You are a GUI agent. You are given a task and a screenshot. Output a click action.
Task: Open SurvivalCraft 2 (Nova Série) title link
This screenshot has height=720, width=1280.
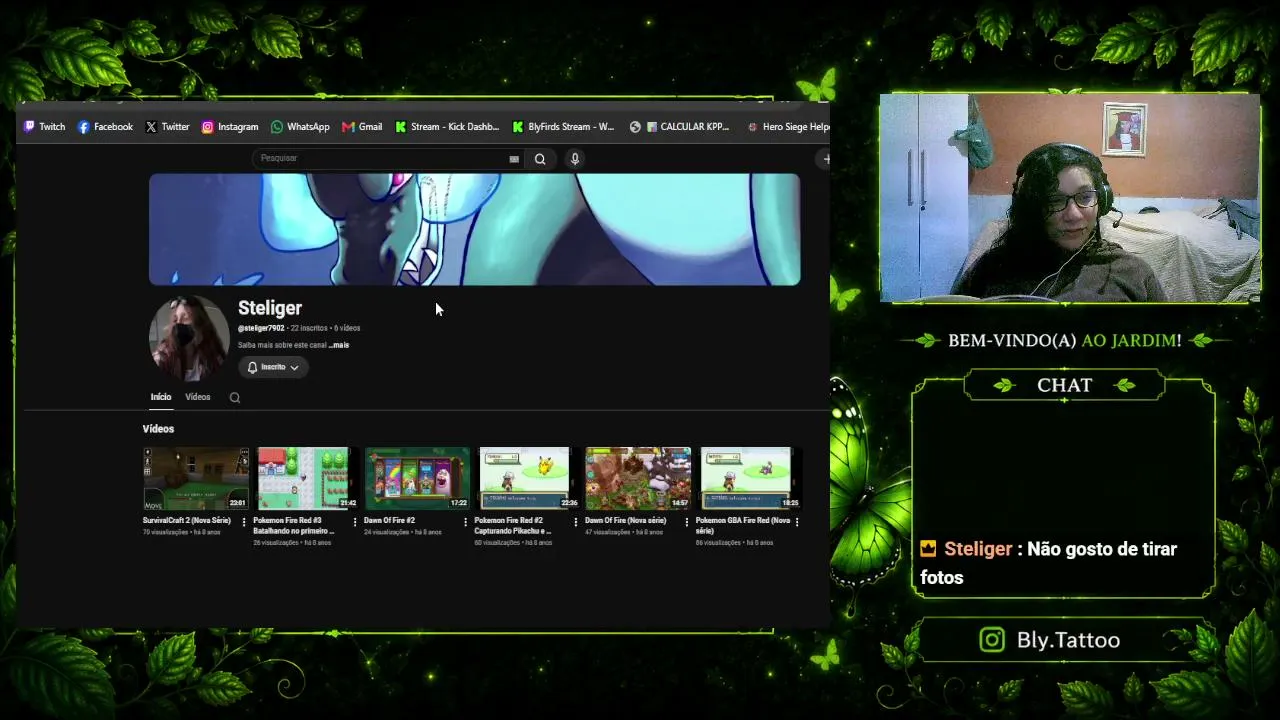187,521
